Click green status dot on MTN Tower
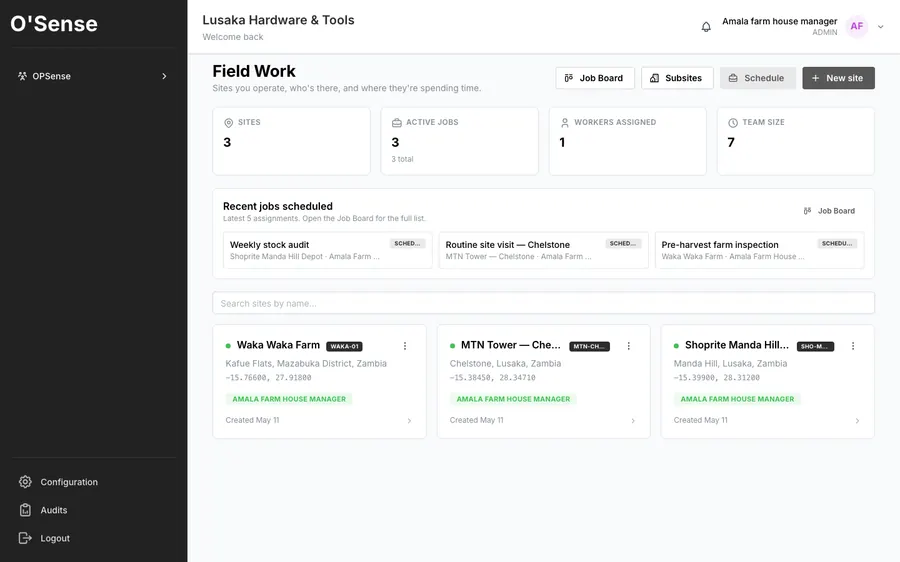This screenshot has width=900, height=562. click(x=452, y=346)
